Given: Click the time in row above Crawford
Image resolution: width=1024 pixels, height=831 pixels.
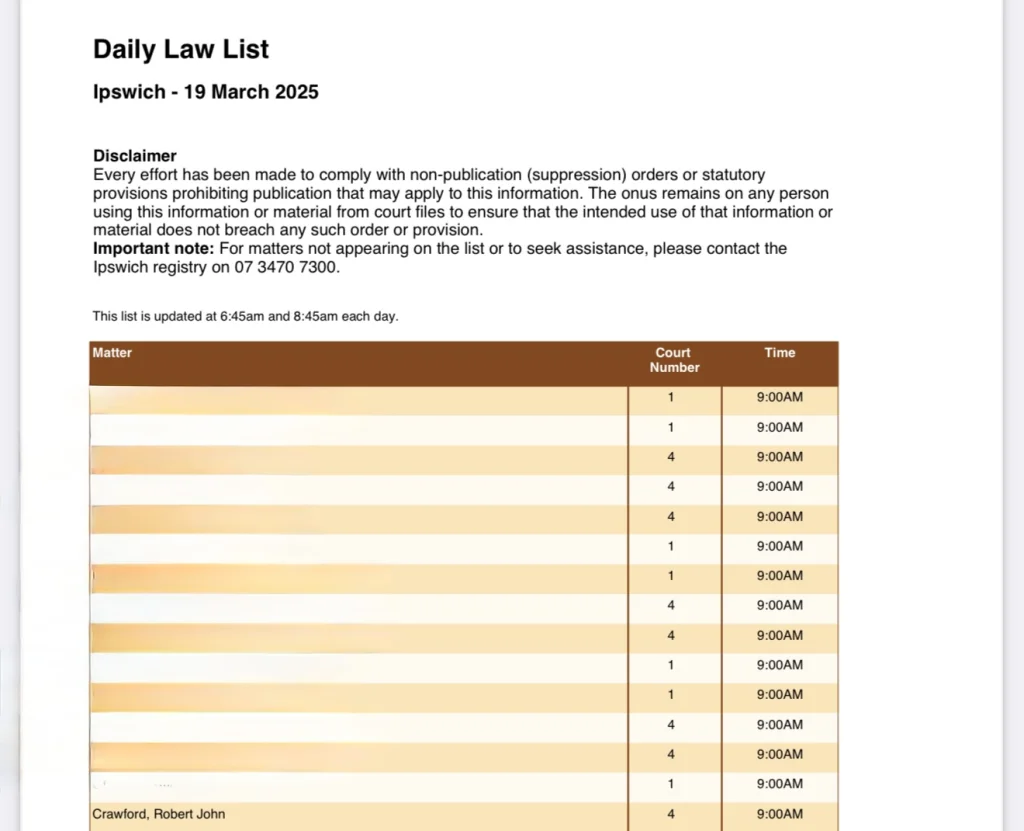Looking at the screenshot, I should pos(779,784).
